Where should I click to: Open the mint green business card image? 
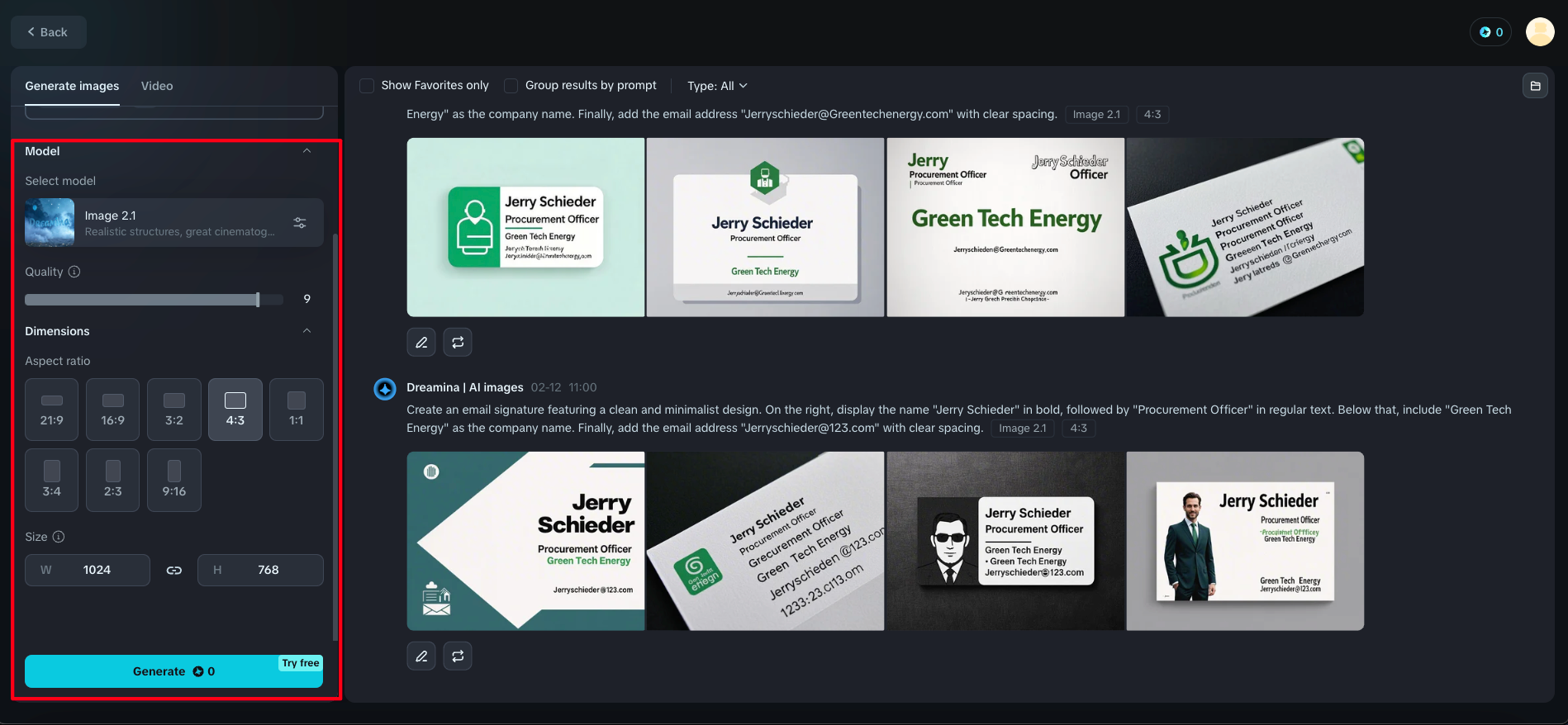point(525,227)
